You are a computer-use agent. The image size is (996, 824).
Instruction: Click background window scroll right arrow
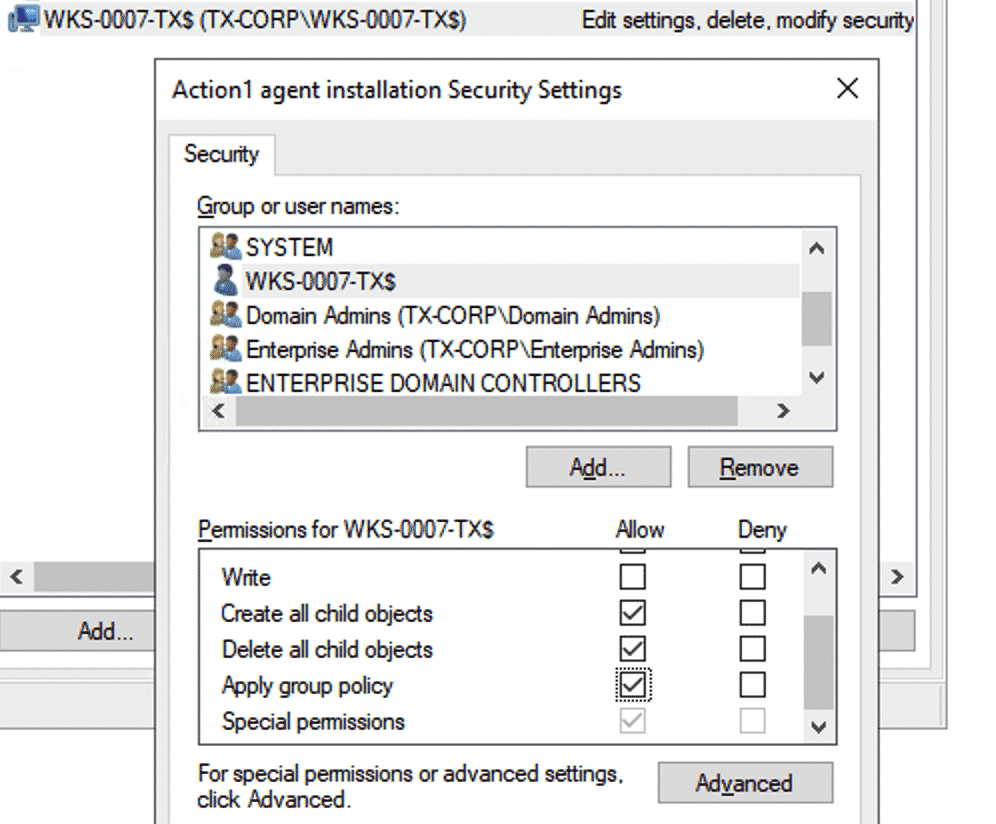[897, 576]
